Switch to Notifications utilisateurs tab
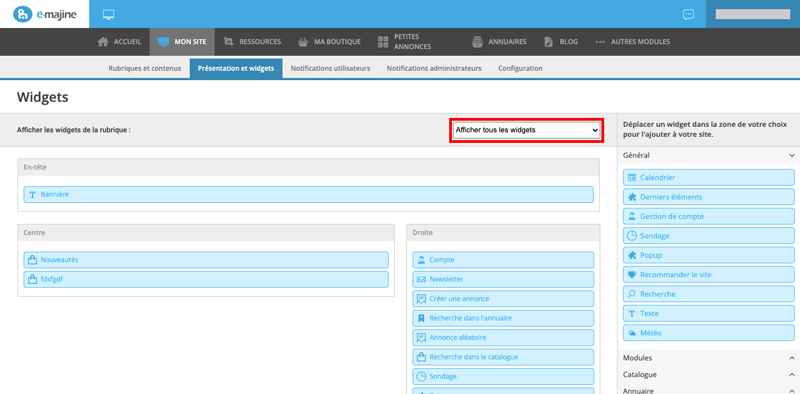Viewport: 800px width, 394px height. (331, 68)
